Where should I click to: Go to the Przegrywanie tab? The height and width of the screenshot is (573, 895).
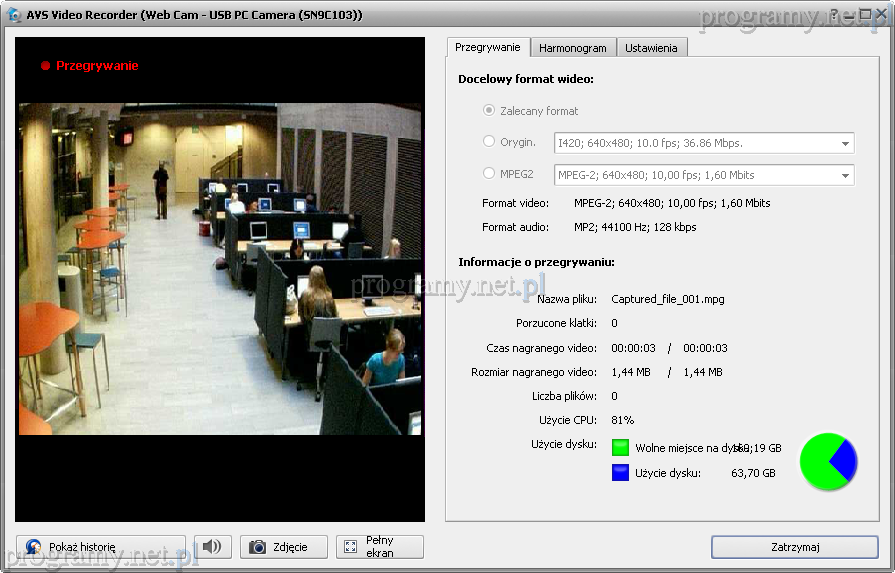tap(487, 47)
